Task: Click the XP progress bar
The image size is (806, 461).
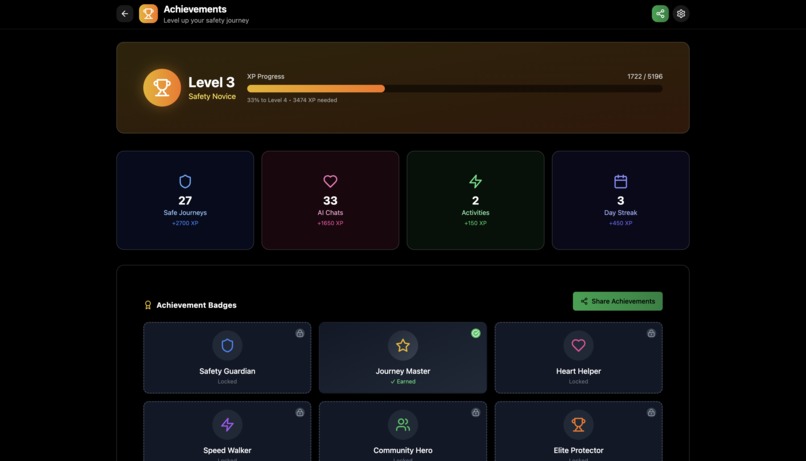Action: pos(454,88)
